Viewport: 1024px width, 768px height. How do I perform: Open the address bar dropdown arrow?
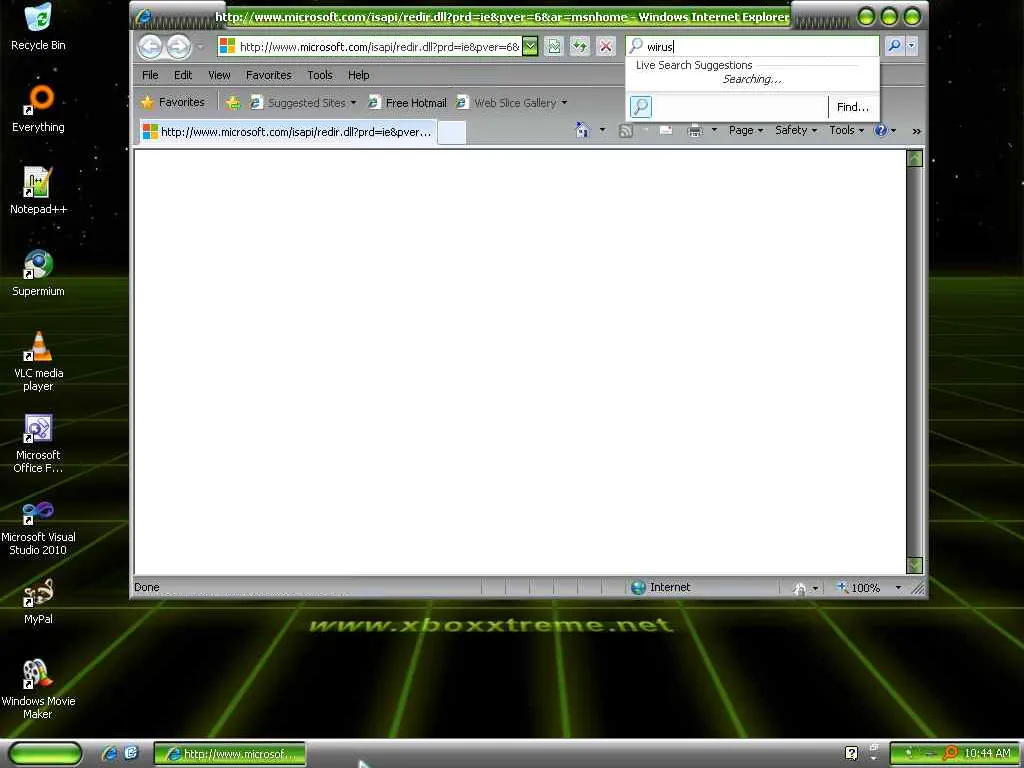pyautogui.click(x=530, y=46)
